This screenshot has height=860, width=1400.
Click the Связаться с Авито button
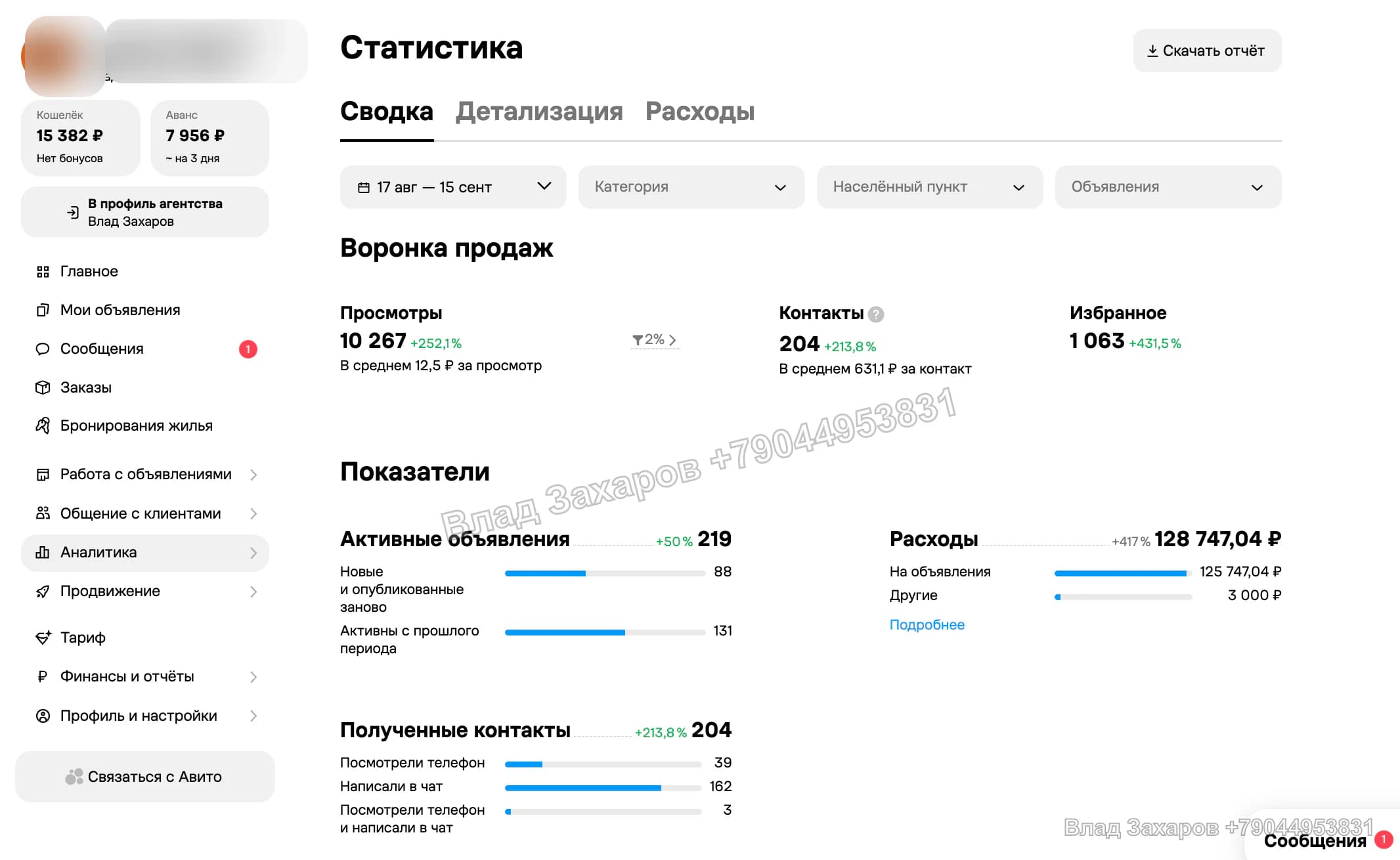144,777
